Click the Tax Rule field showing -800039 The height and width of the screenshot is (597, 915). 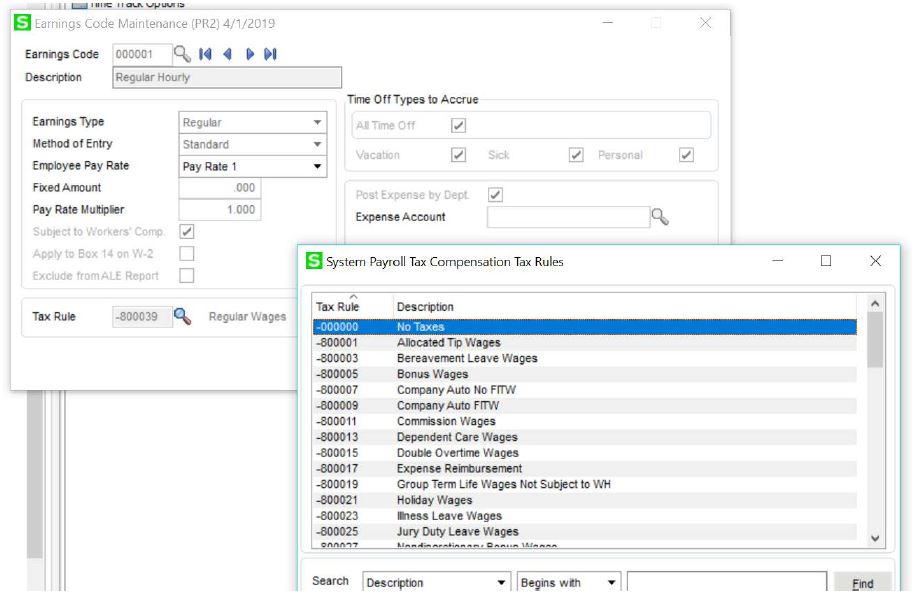[142, 316]
